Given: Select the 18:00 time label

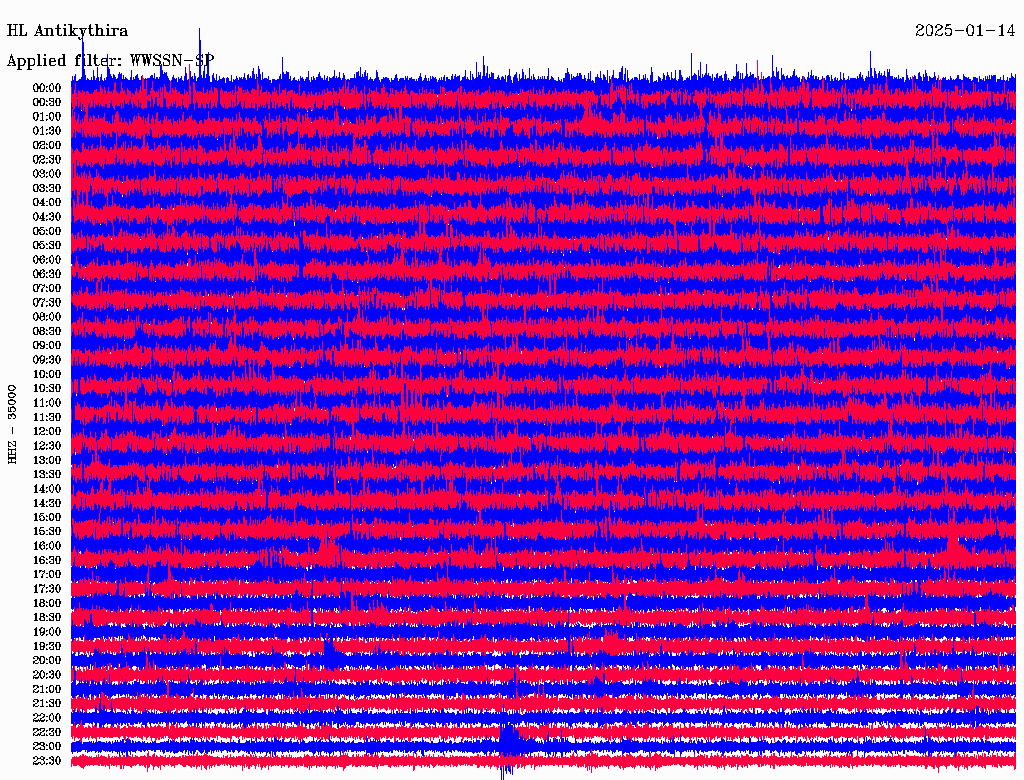Looking at the screenshot, I should point(47,604).
